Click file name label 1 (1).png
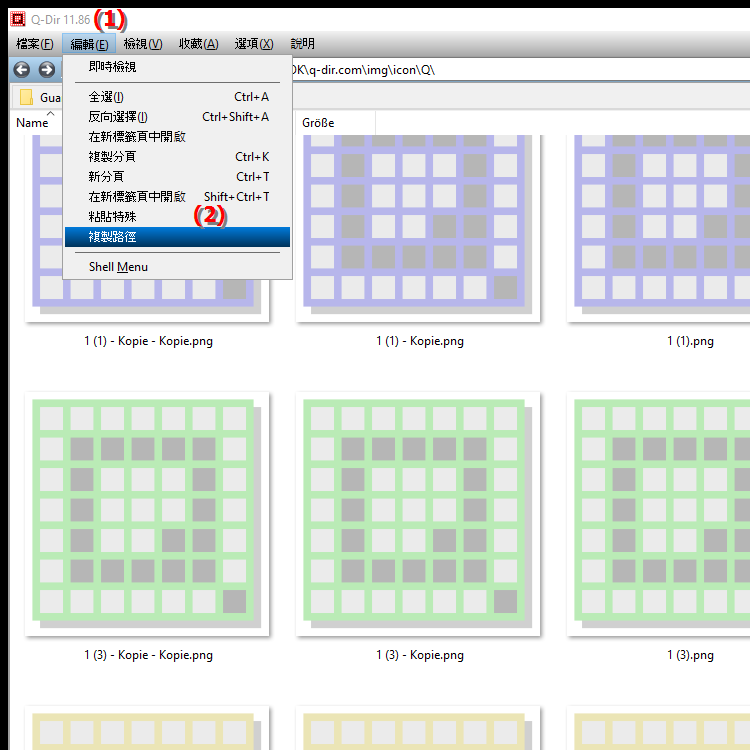 click(690, 341)
